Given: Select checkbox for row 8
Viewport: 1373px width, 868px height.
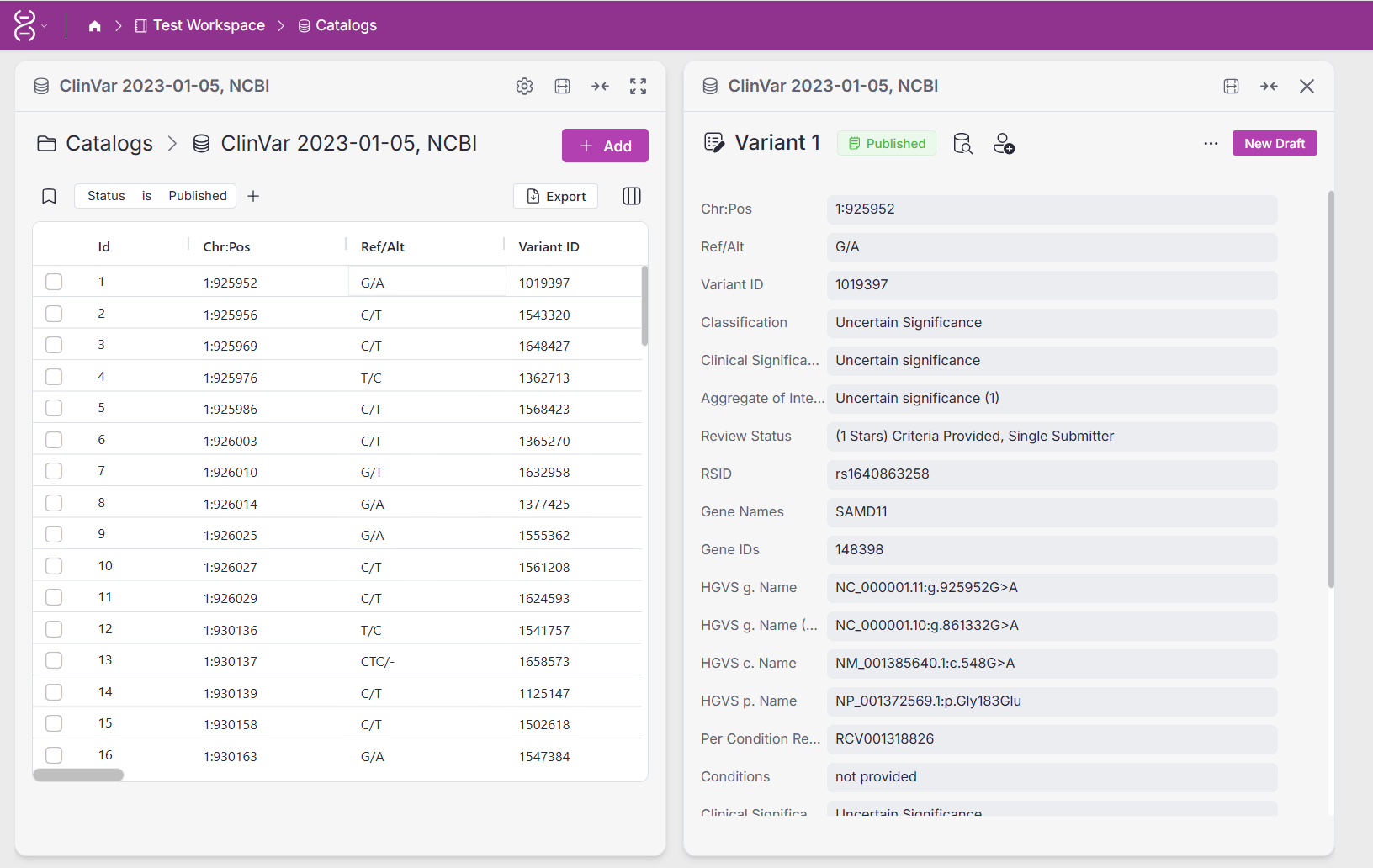Looking at the screenshot, I should point(54,503).
